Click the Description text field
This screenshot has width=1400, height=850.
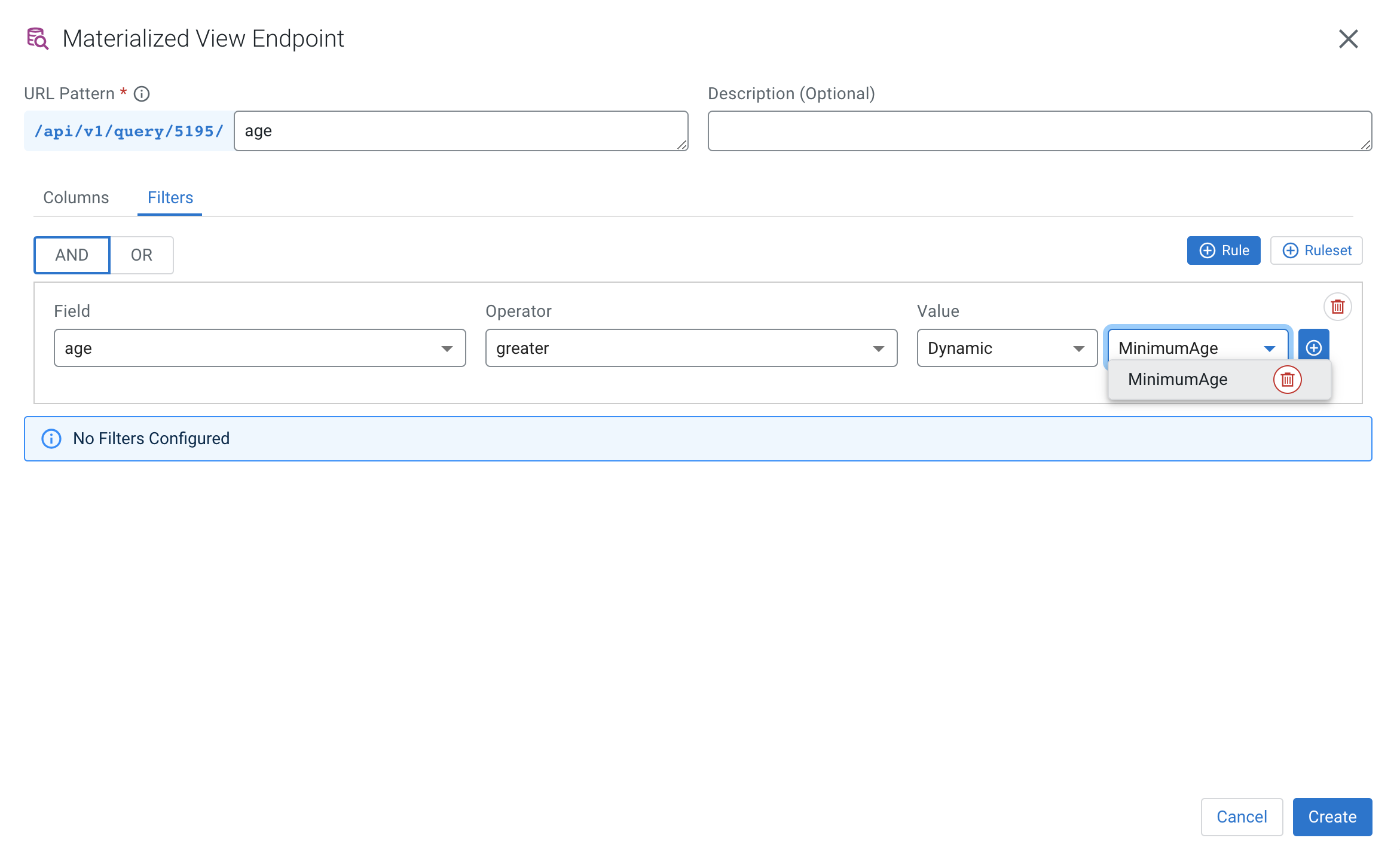click(1039, 131)
